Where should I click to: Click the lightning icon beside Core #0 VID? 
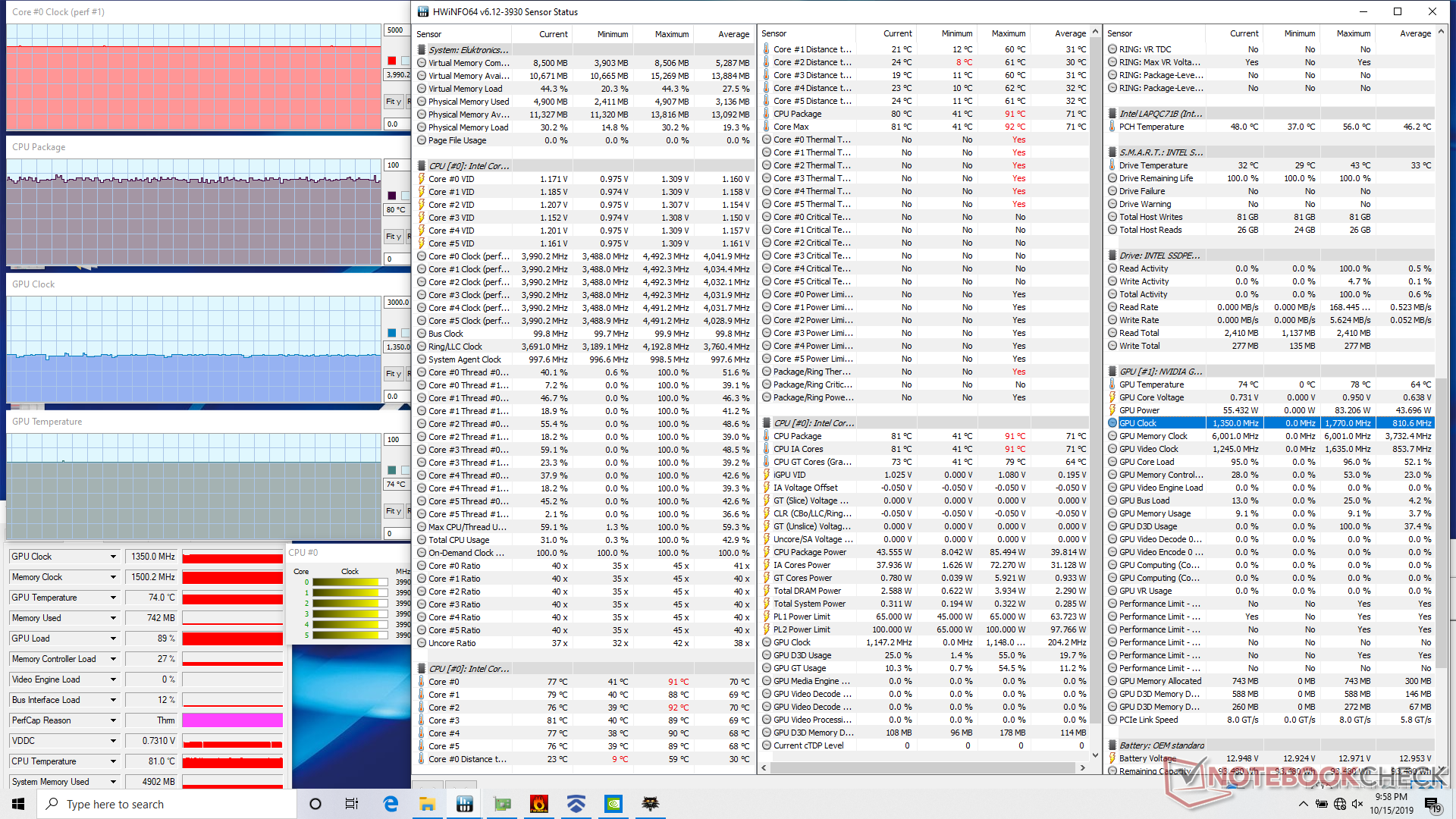(x=422, y=179)
